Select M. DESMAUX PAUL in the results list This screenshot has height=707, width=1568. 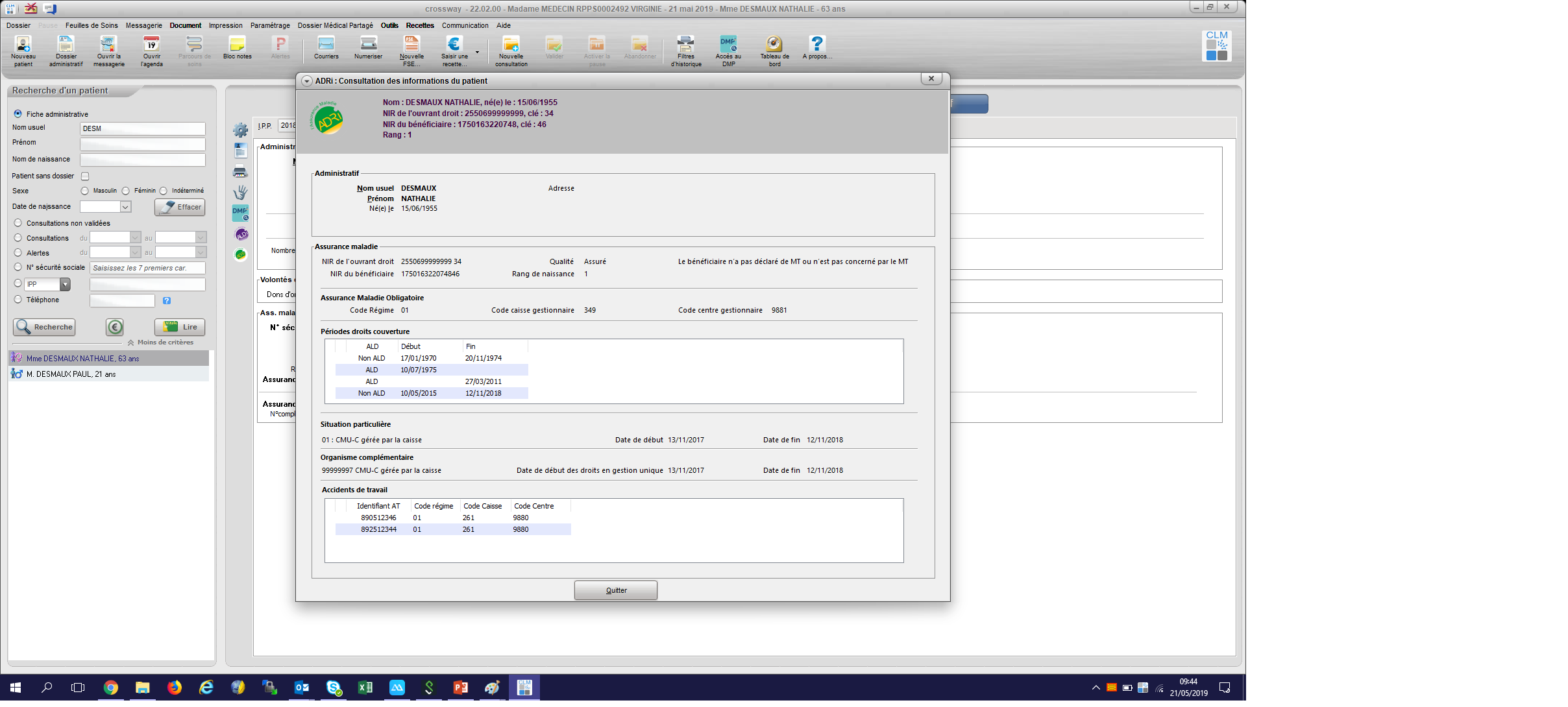click(x=71, y=374)
